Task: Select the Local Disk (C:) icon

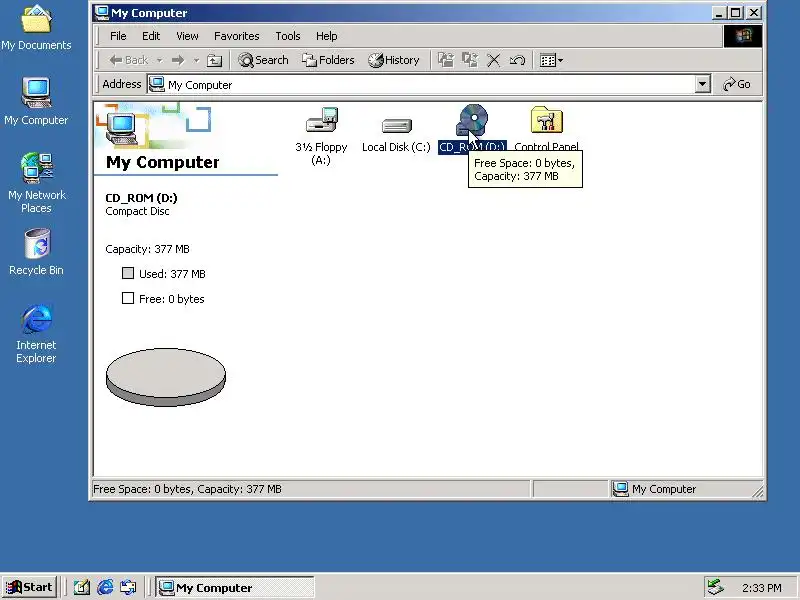Action: (x=396, y=126)
